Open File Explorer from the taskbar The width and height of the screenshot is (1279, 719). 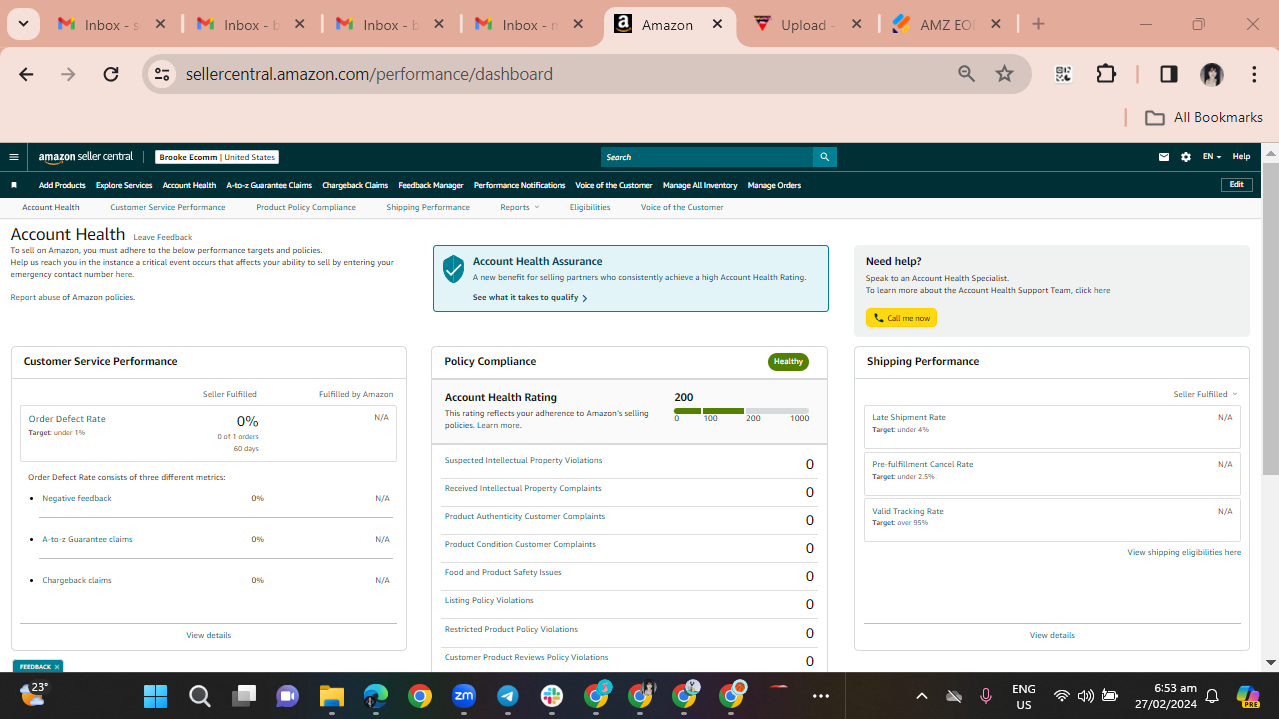331,696
